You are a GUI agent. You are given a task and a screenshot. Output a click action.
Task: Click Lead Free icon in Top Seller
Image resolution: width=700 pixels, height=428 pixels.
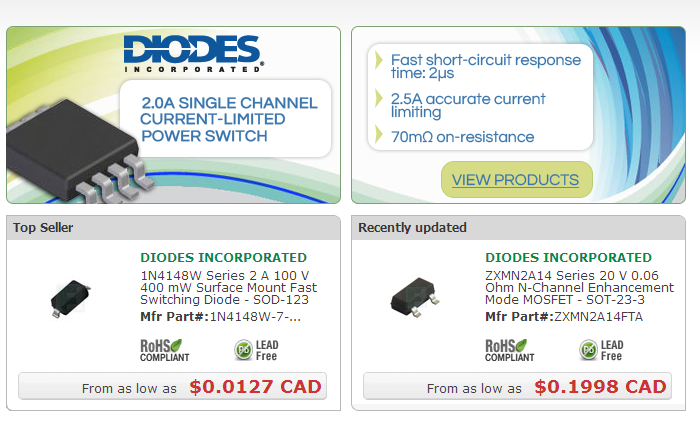[256, 350]
